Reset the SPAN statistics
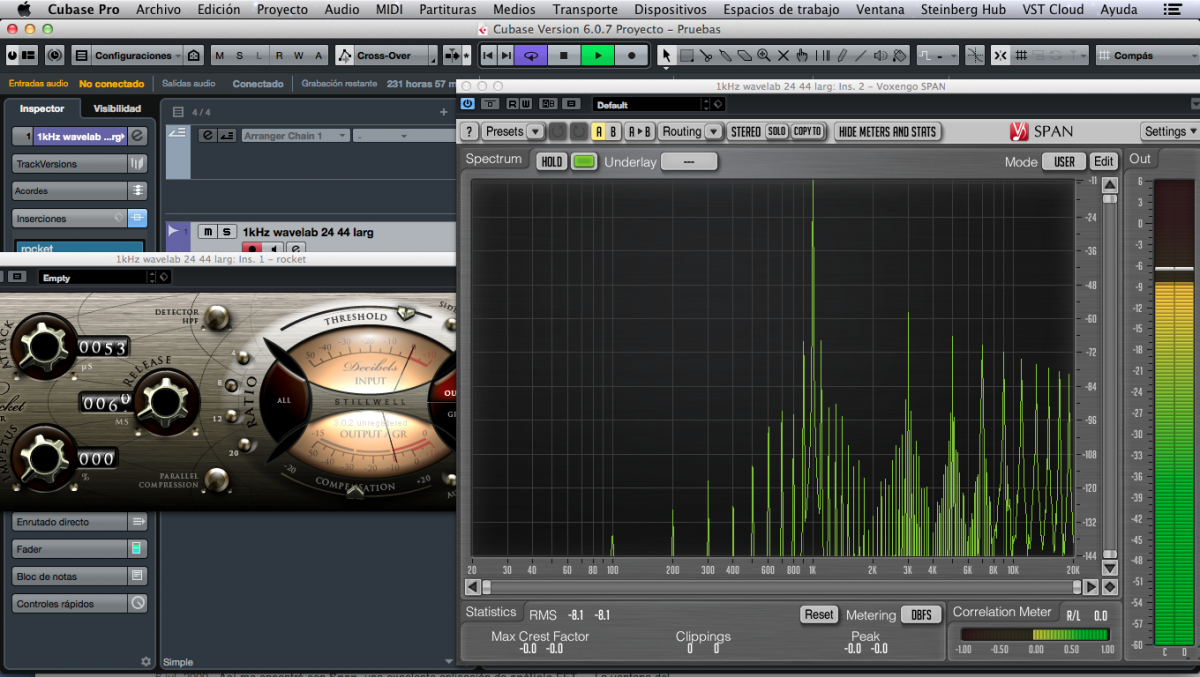This screenshot has height=677, width=1200. click(x=818, y=615)
